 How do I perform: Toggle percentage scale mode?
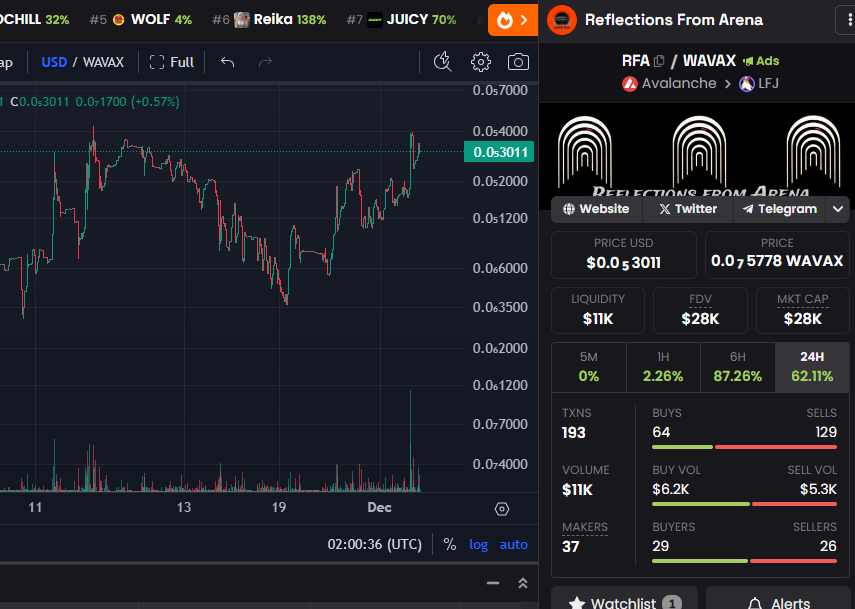(450, 544)
